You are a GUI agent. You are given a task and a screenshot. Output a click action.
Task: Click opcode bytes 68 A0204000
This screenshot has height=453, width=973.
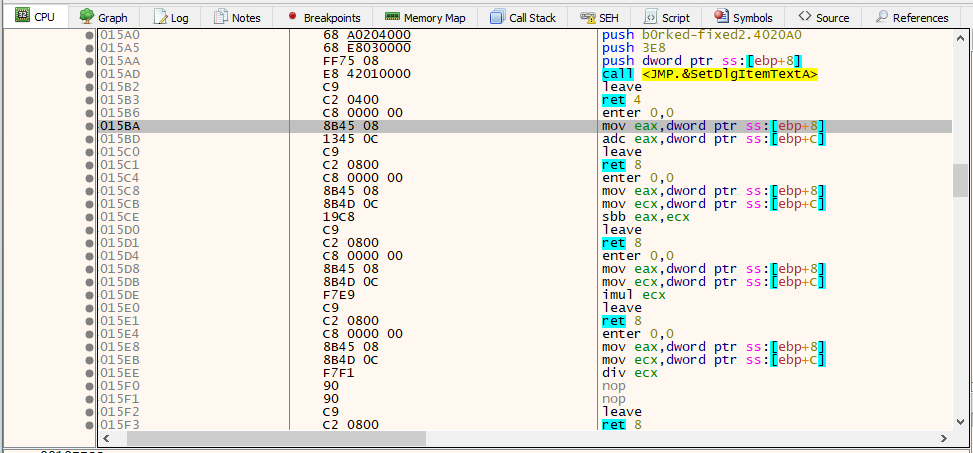pos(367,35)
